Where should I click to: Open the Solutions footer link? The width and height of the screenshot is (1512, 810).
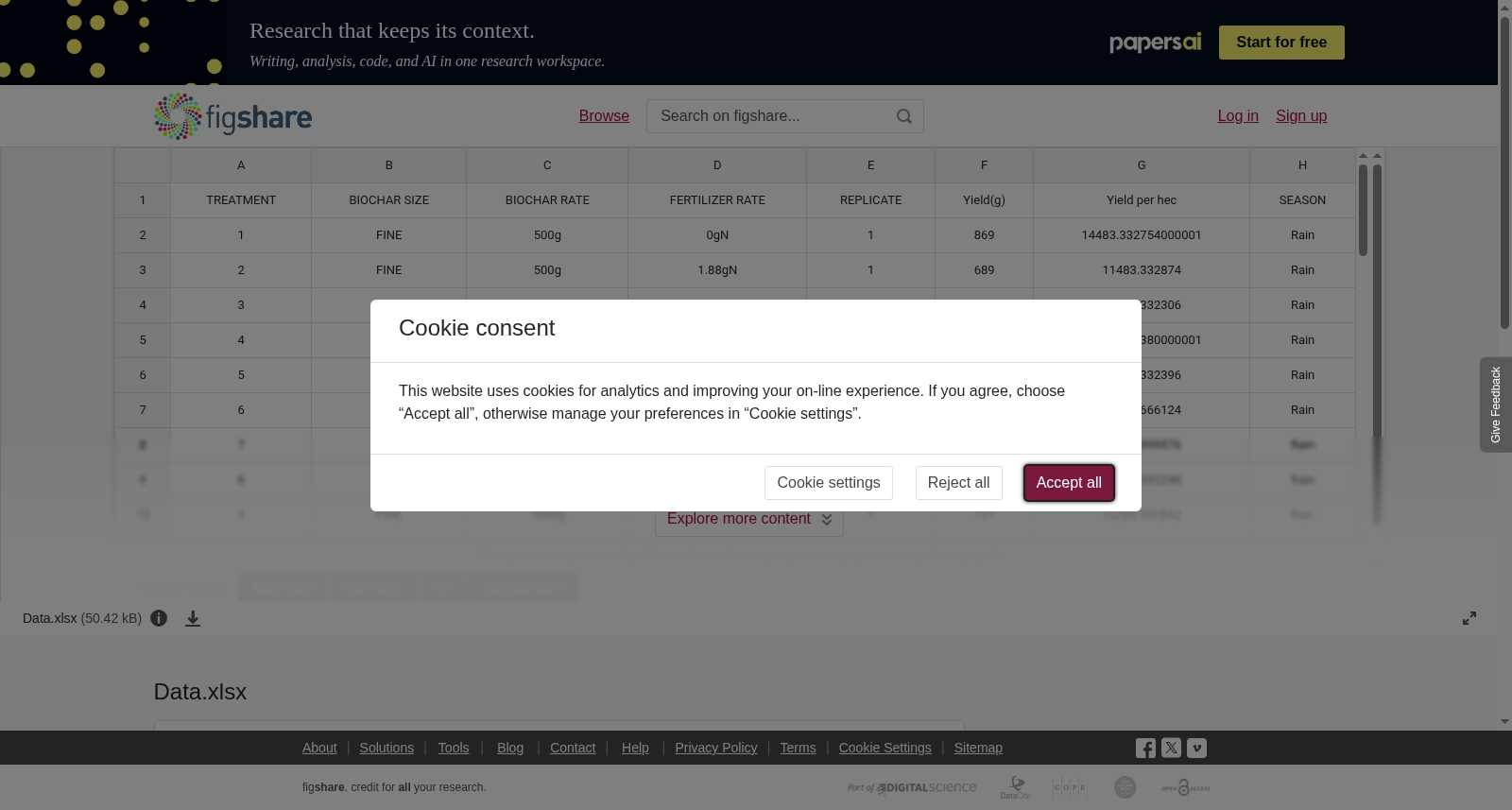pos(387,748)
